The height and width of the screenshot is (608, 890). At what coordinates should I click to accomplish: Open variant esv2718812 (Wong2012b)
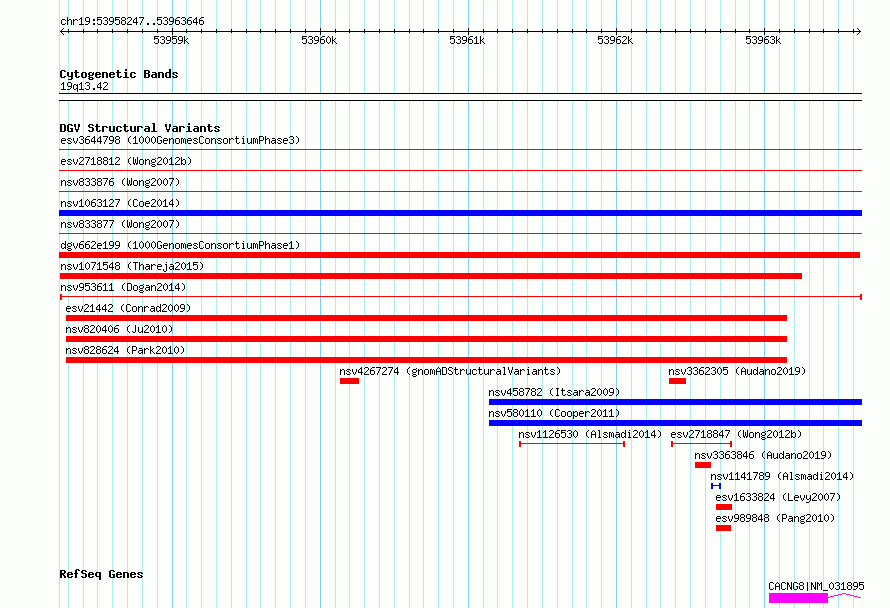click(x=126, y=161)
